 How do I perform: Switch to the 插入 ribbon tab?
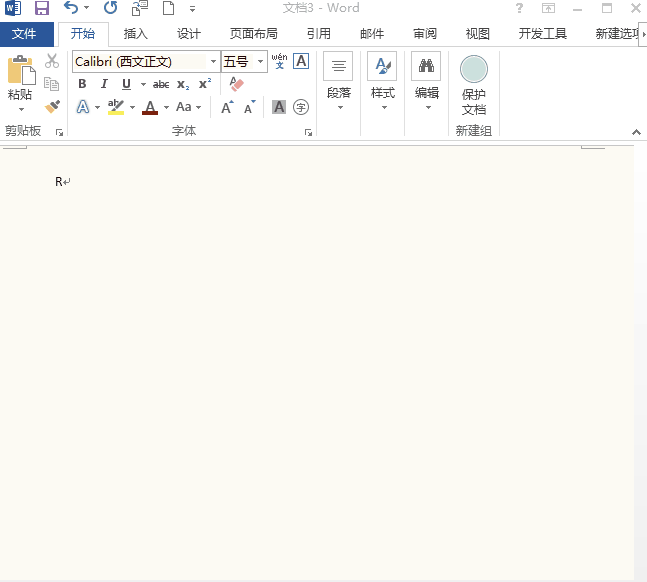(x=135, y=34)
